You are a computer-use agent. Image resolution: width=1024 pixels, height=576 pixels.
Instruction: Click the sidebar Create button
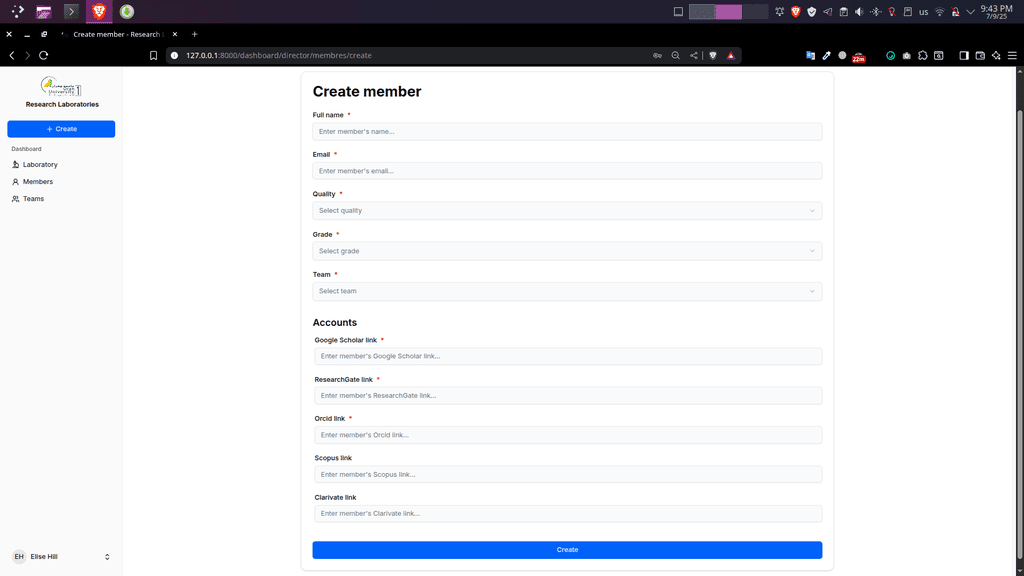61,129
